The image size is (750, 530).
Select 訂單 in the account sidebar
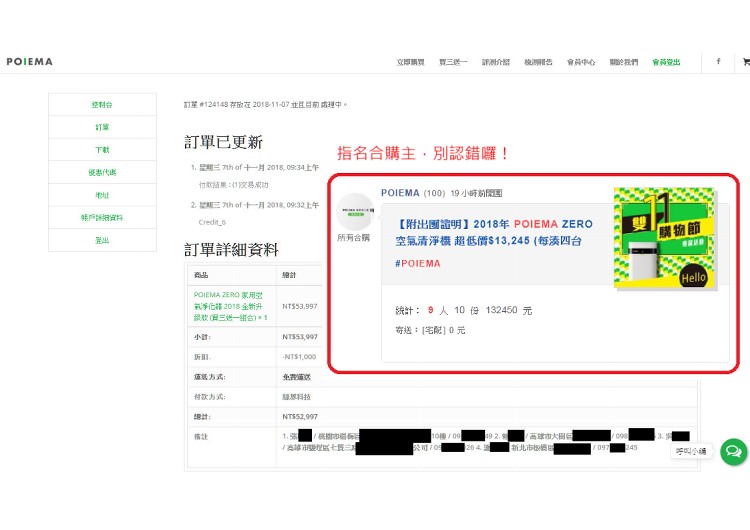click(x=102, y=127)
